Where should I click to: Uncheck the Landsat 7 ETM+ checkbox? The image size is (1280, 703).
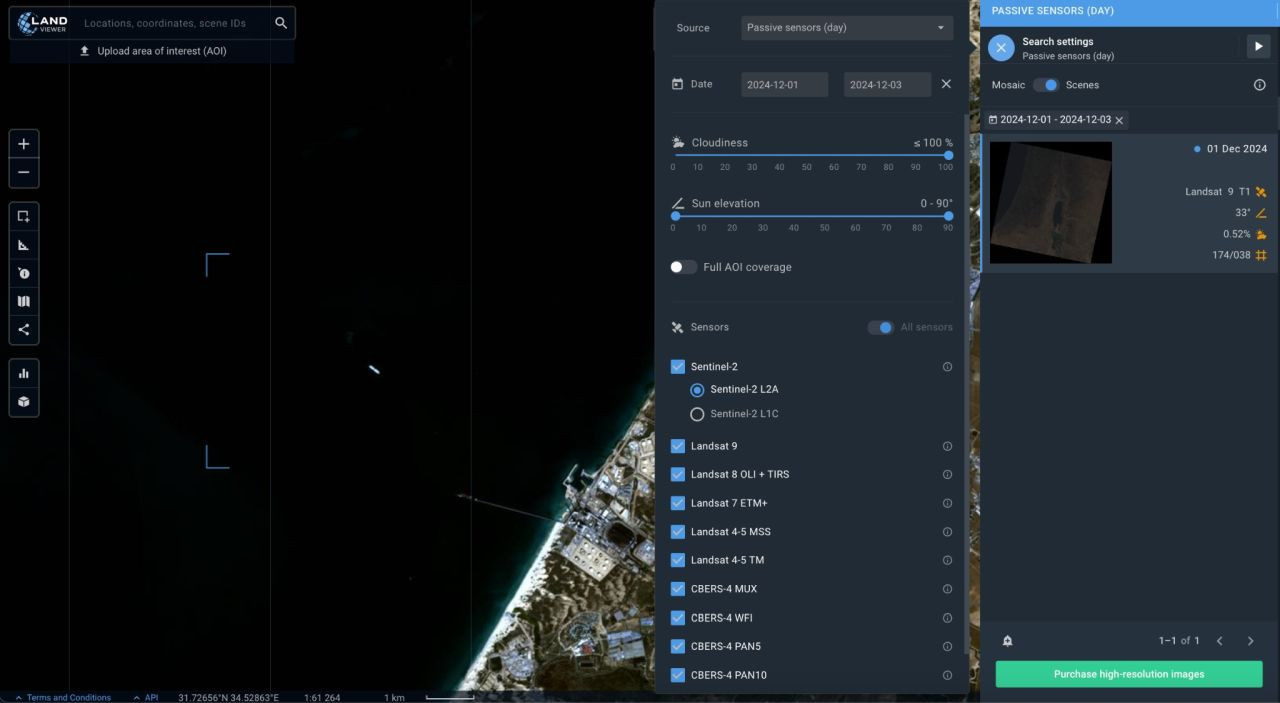[x=678, y=503]
